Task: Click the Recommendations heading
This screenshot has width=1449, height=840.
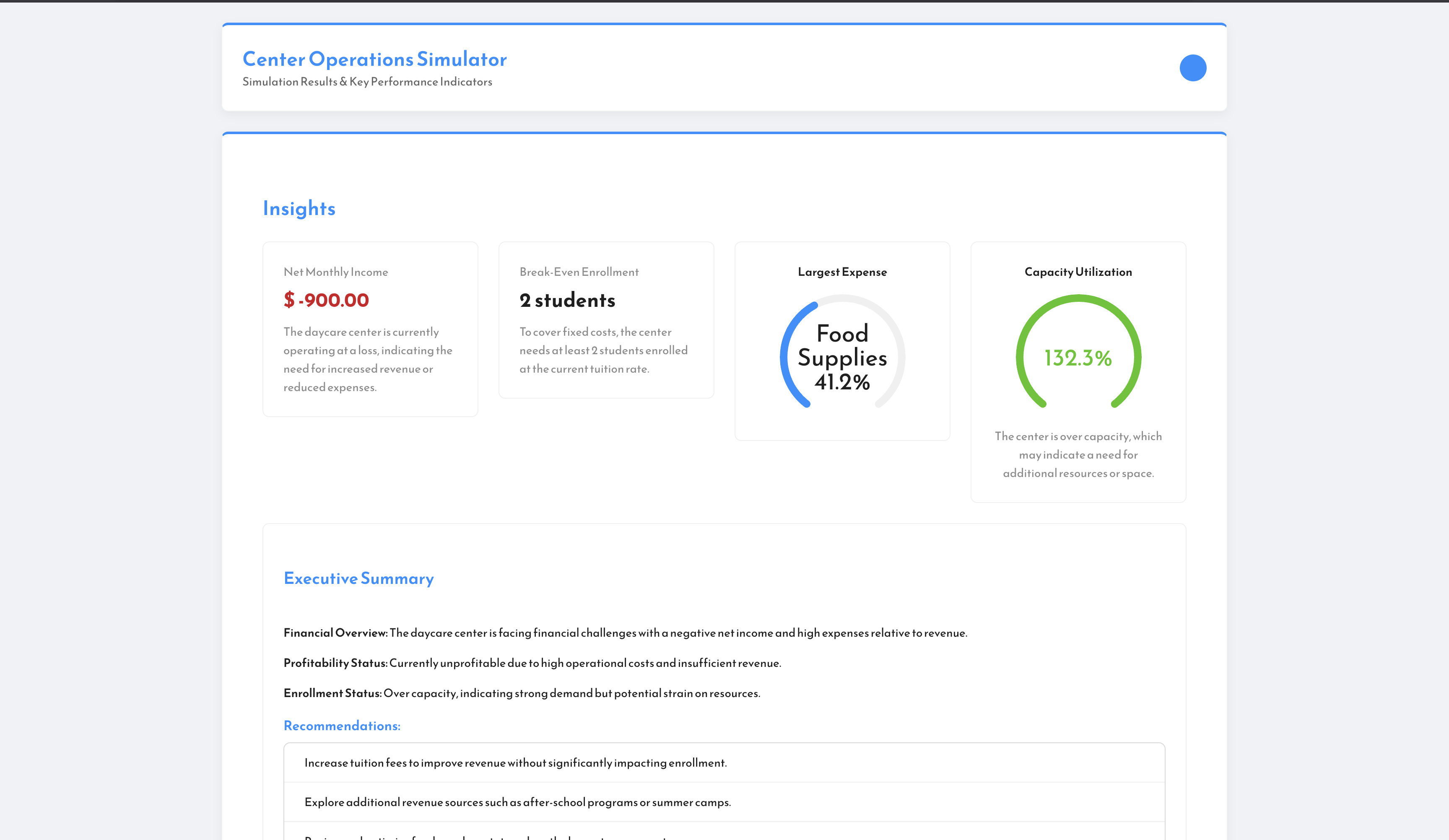Action: (x=342, y=726)
